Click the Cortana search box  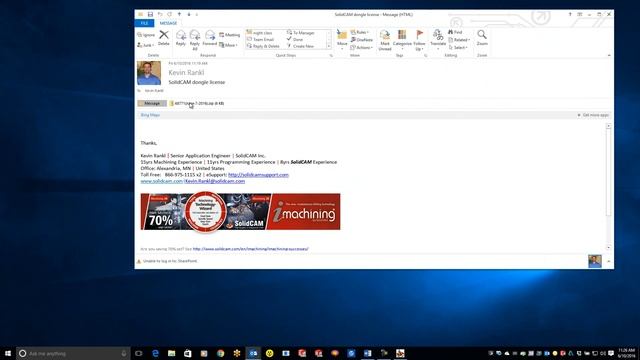tap(73, 353)
